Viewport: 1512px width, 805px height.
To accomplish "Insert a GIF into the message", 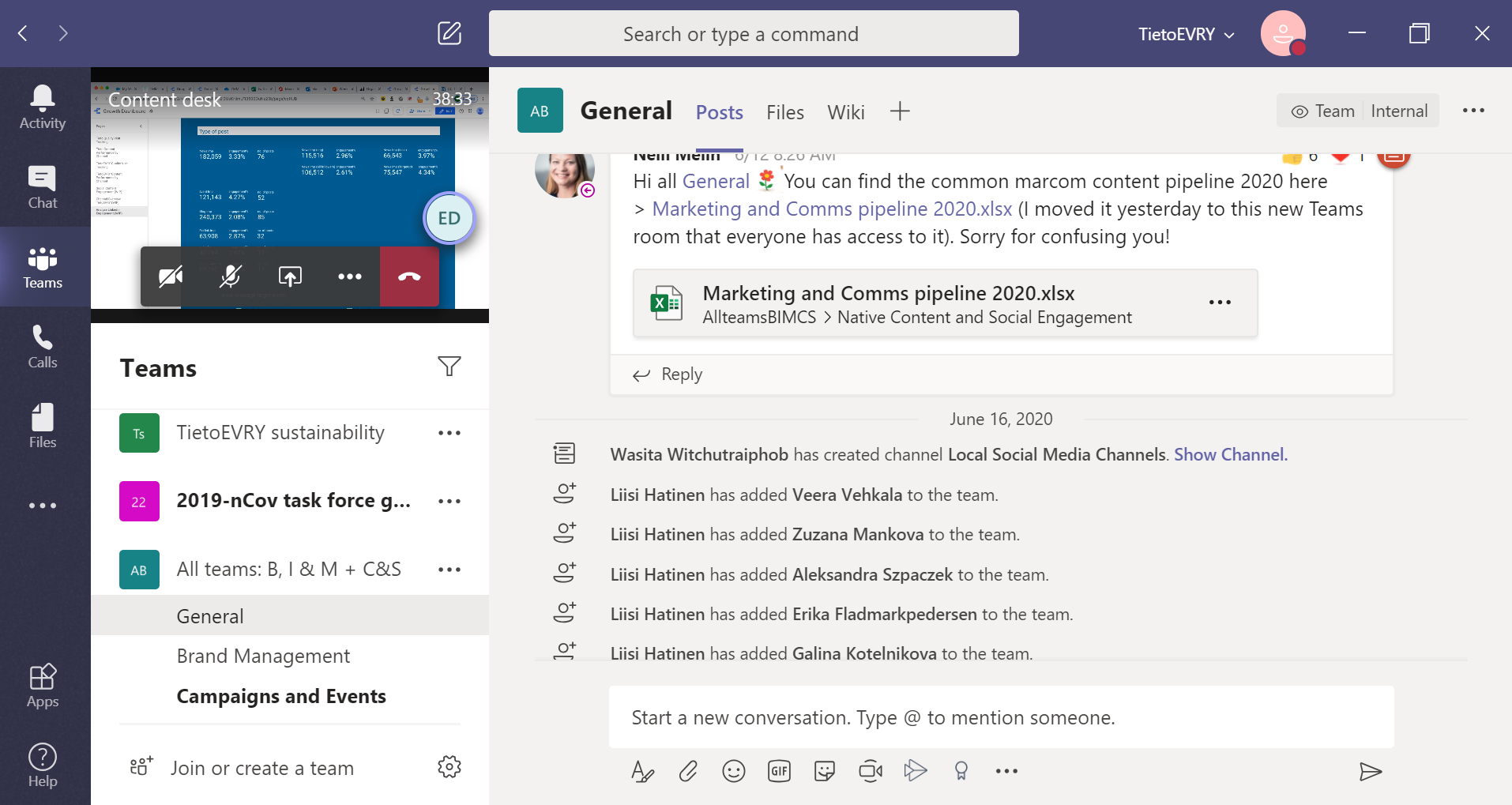I will pos(779,771).
